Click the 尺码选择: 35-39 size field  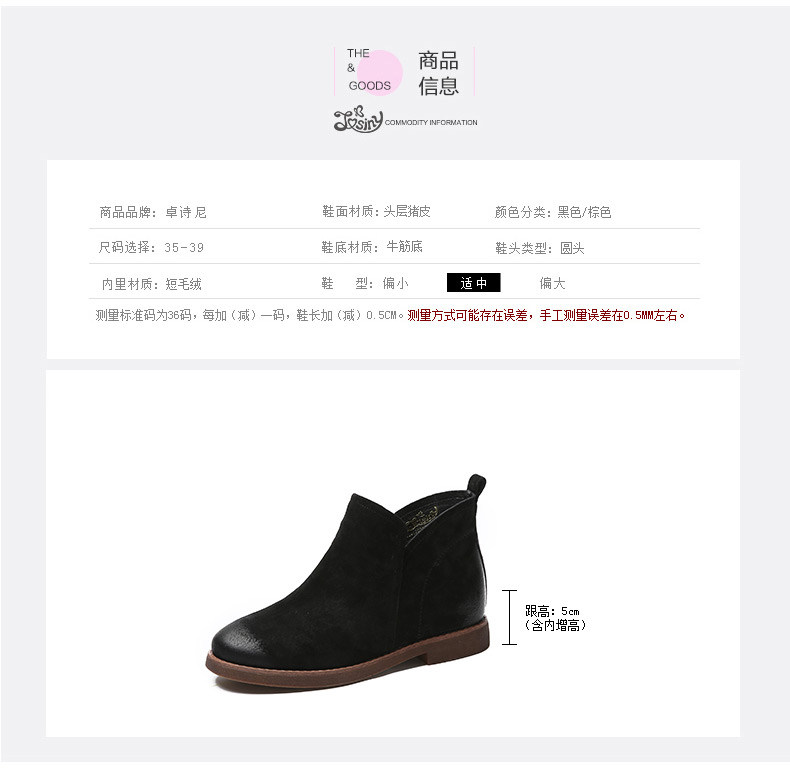click(x=151, y=247)
